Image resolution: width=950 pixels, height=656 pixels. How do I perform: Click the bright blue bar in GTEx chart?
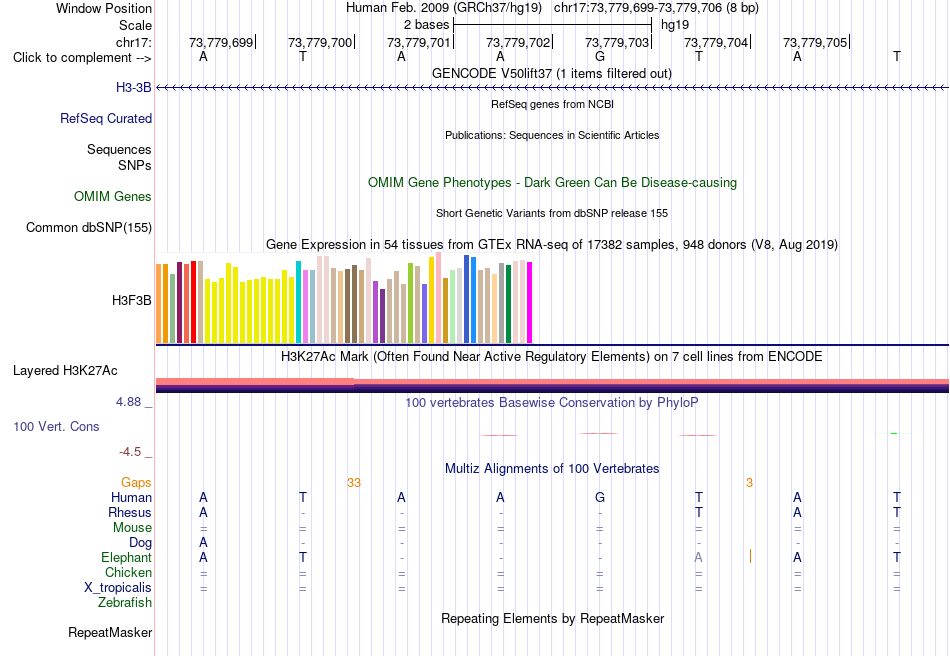pyautogui.click(x=474, y=300)
